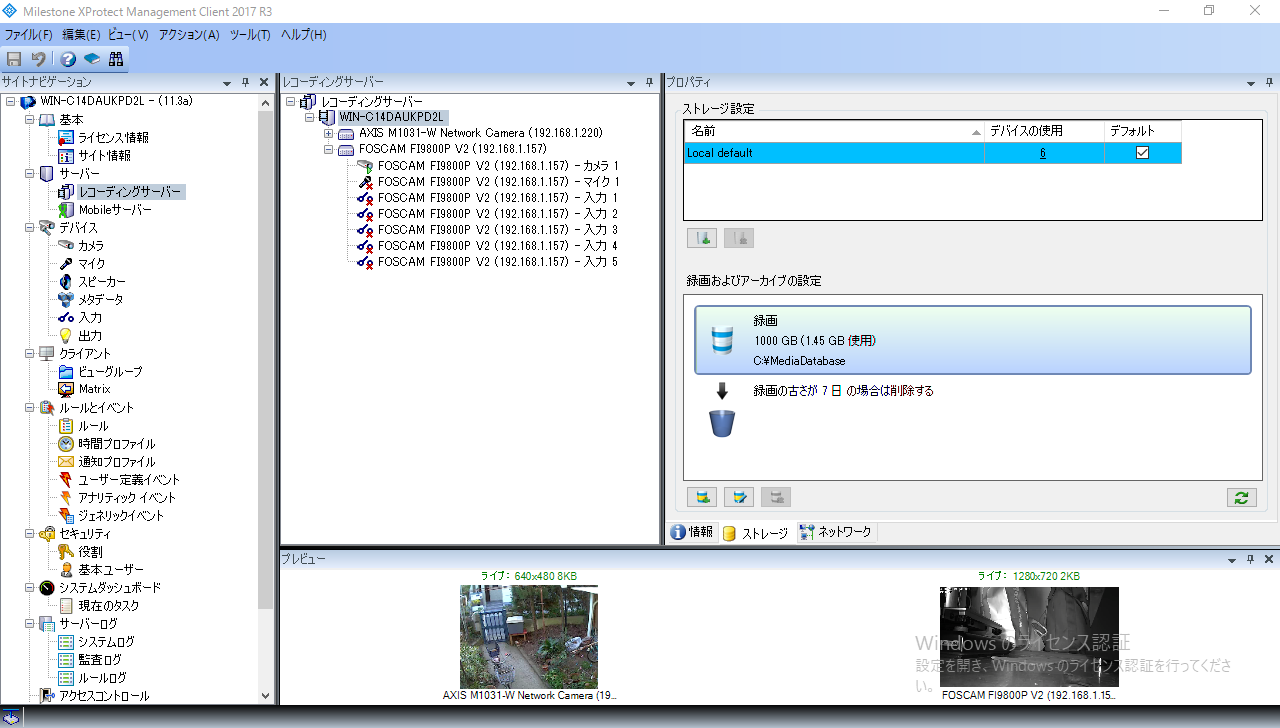Viewport: 1280px width, 728px height.
Task: Open 基本ユーザー under security
Action: [111, 570]
